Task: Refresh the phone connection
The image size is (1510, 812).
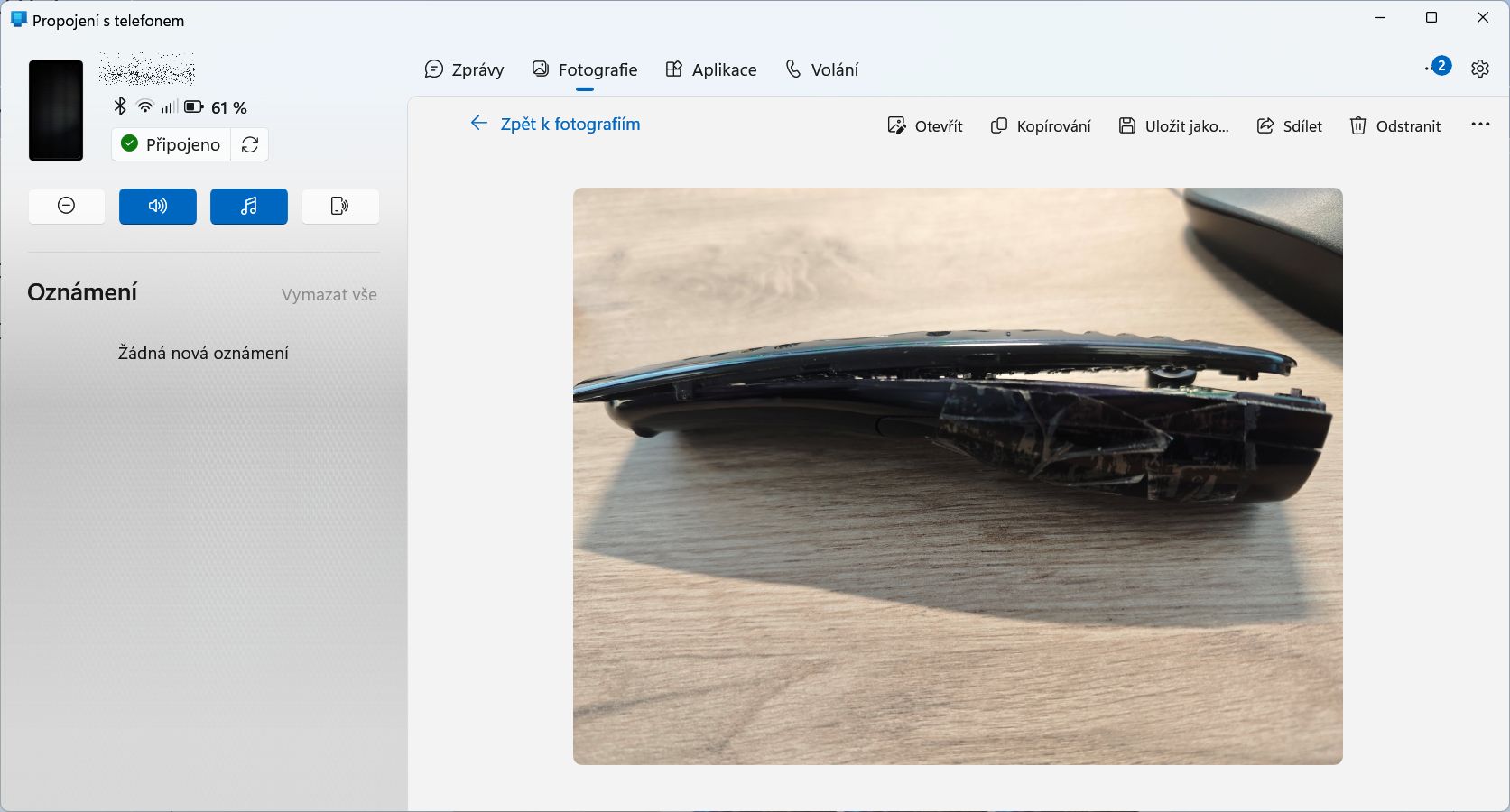Action: [x=250, y=144]
